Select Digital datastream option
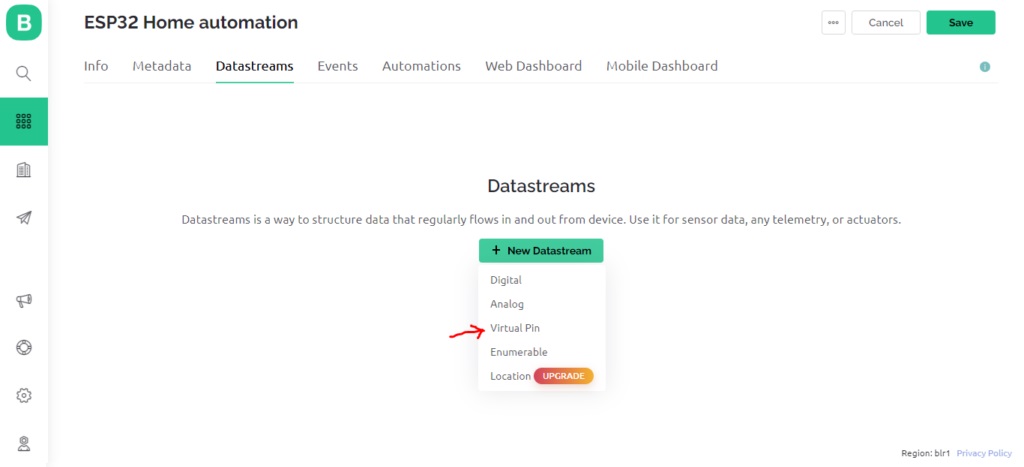1024x467 pixels. 506,280
